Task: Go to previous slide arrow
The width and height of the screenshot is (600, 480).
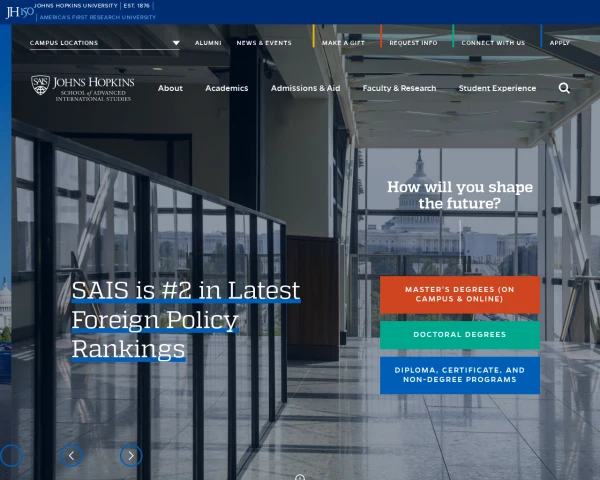Action: pyautogui.click(x=71, y=456)
